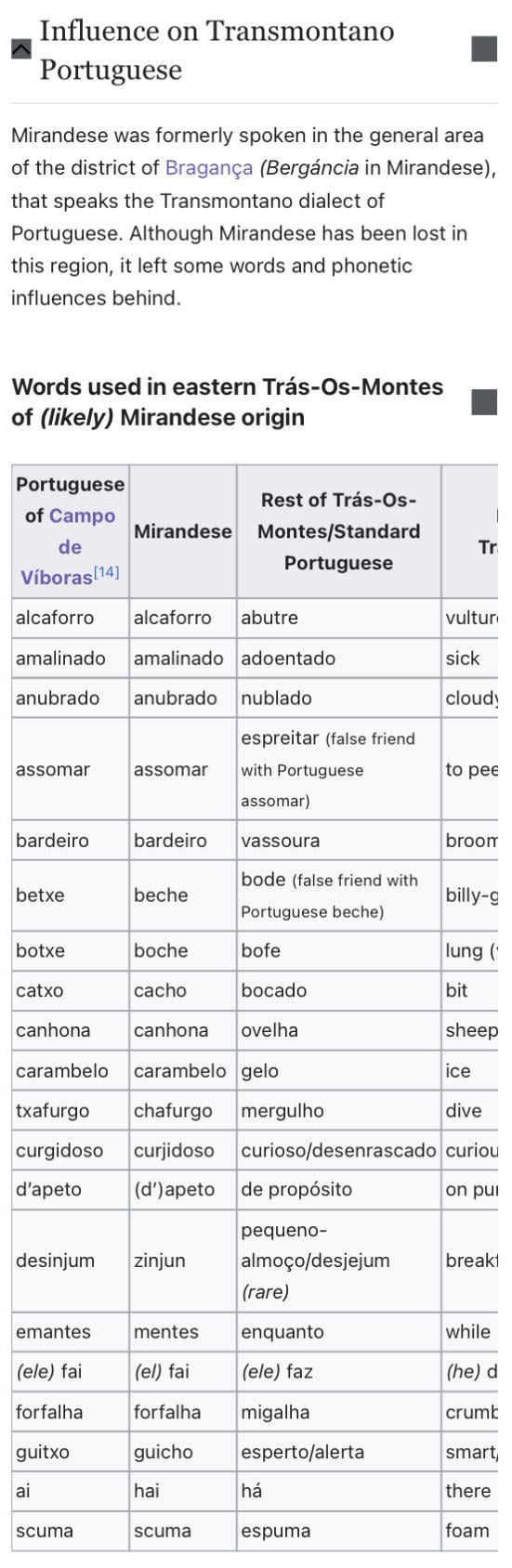Select the abutre table cell
Image resolution: width=512 pixels, height=1568 pixels.
tap(339, 618)
